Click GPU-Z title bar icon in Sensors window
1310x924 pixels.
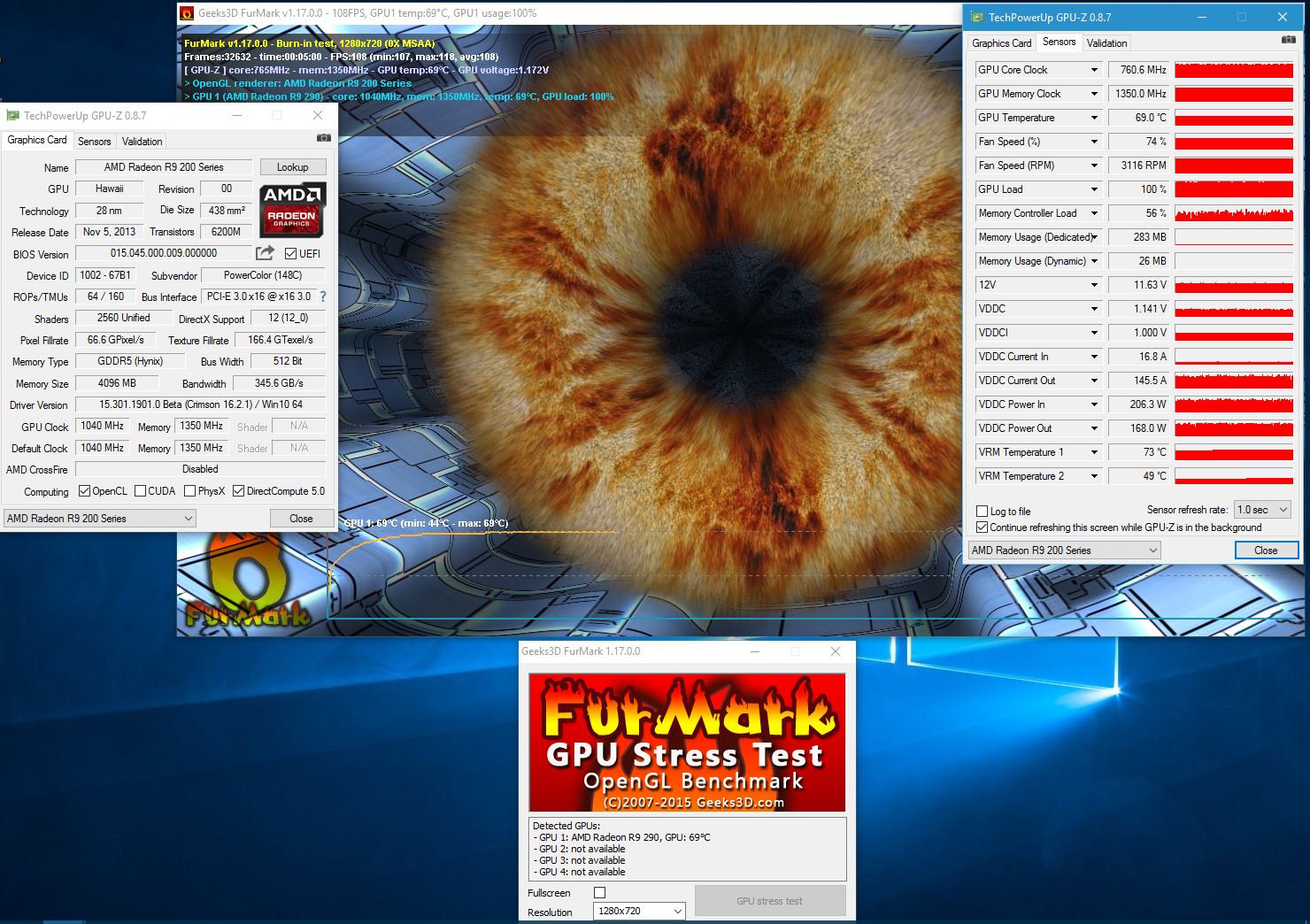pos(977,17)
